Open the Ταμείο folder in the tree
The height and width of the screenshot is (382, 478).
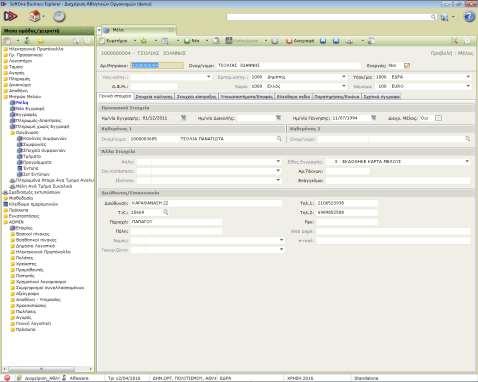coord(16,67)
